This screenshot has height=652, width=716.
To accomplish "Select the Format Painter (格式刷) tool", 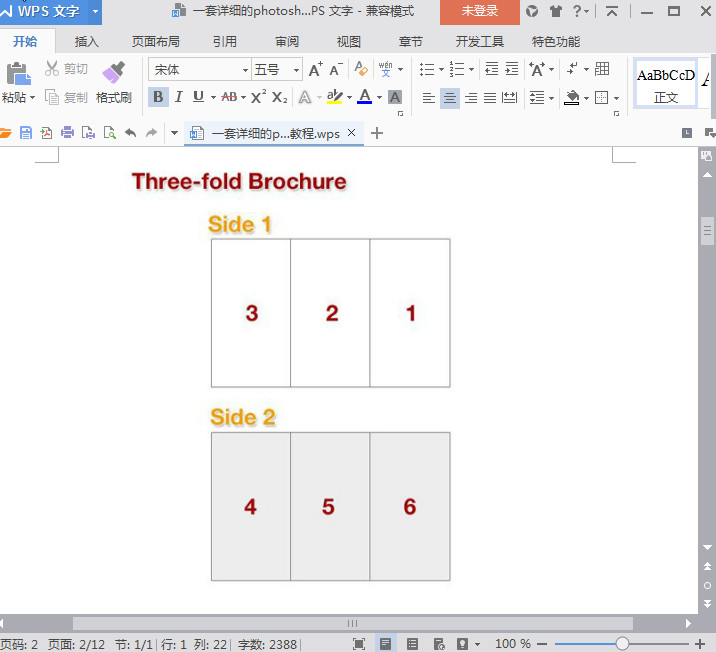I will tap(114, 83).
